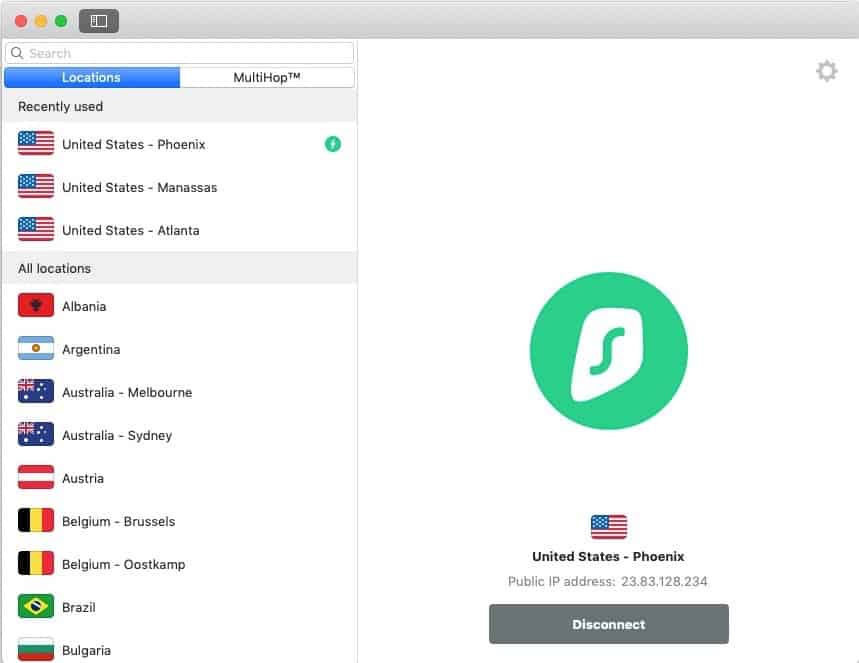The image size is (859, 663).
Task: Select Belgium - Brussels location name
Action: (119, 522)
